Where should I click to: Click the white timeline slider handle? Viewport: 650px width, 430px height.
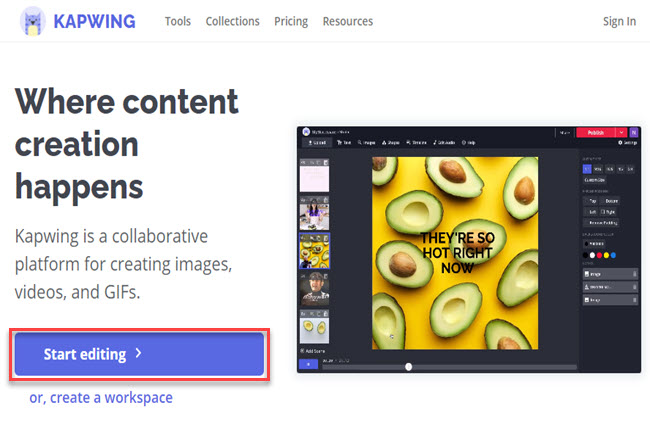408,367
